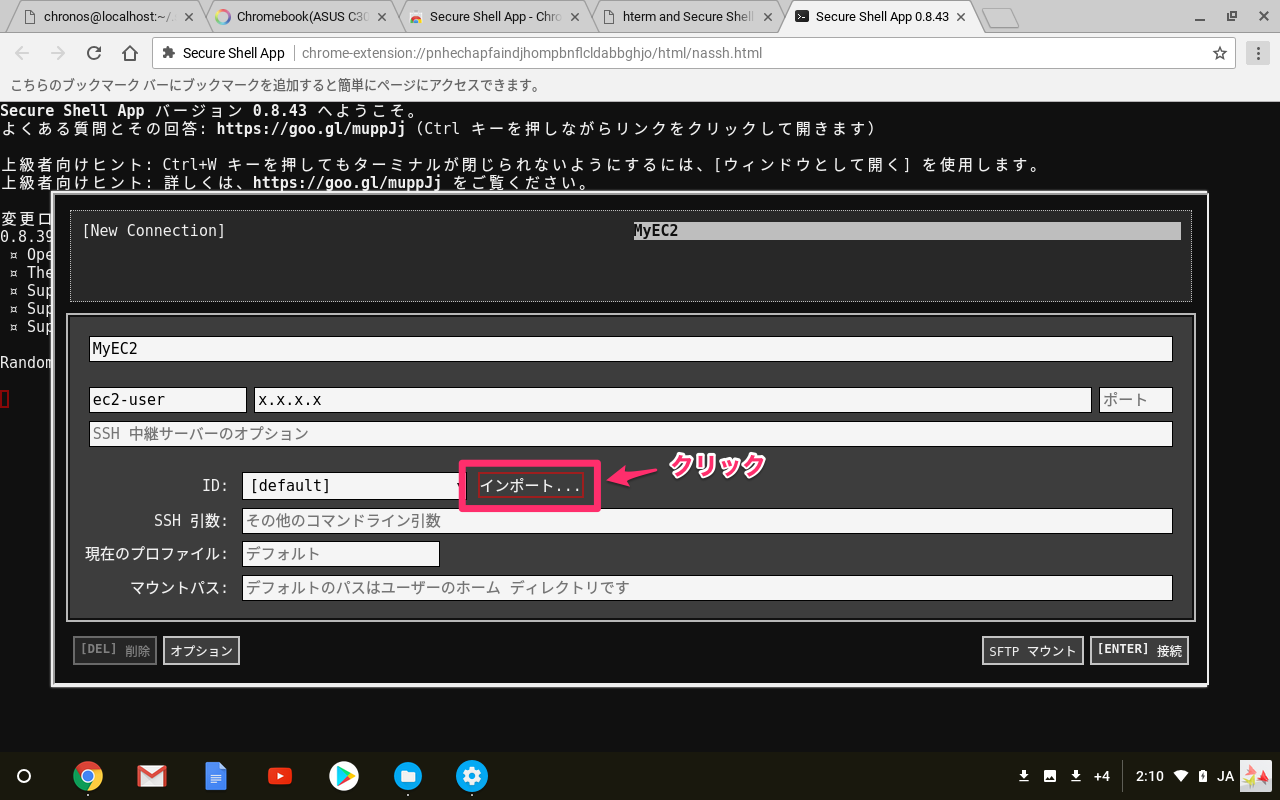Viewport: 1280px width, 800px height.
Task: Click the SSH 引数 arguments field
Action: point(707,521)
